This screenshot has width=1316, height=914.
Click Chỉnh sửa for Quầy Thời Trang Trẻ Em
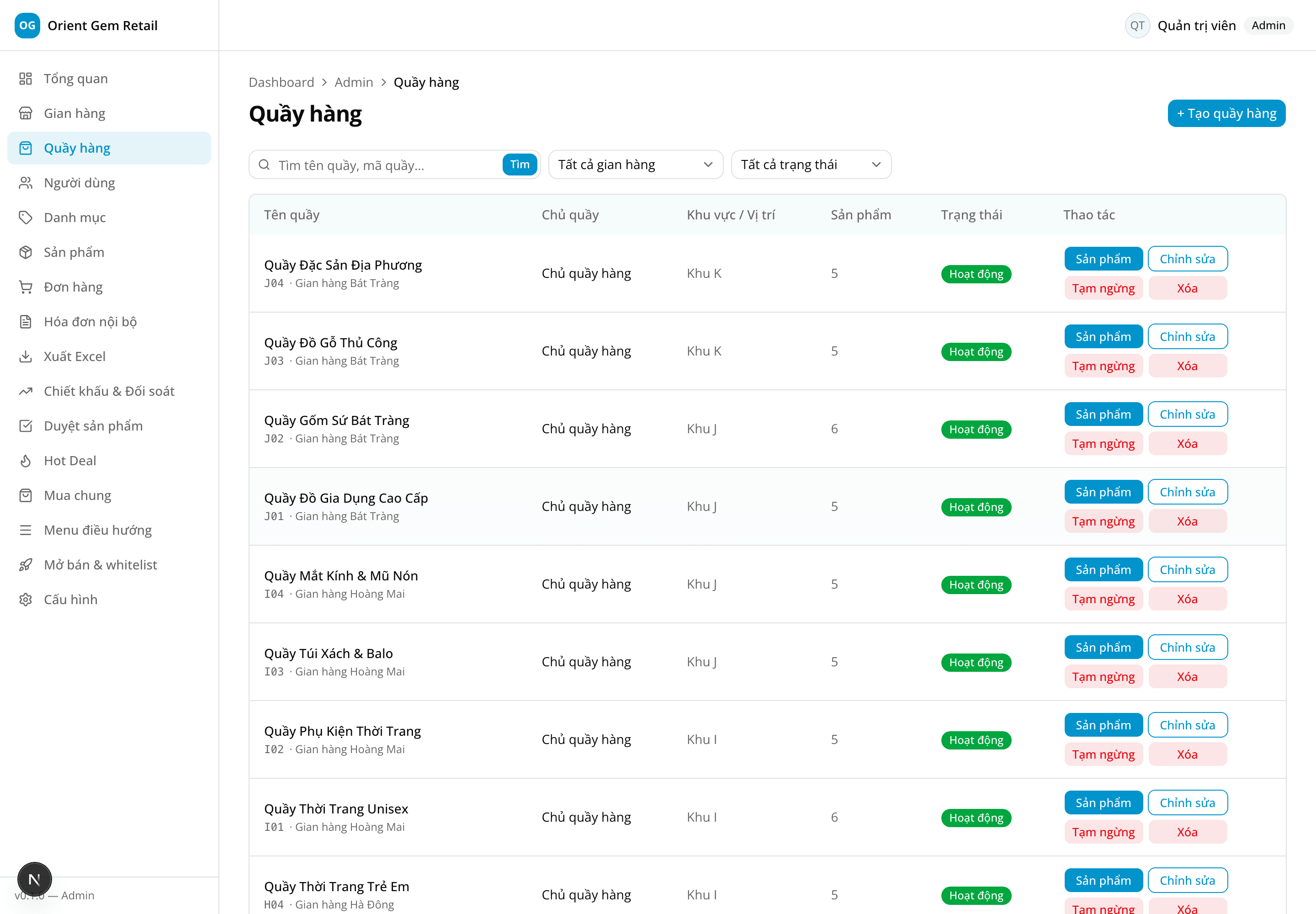pos(1187,881)
